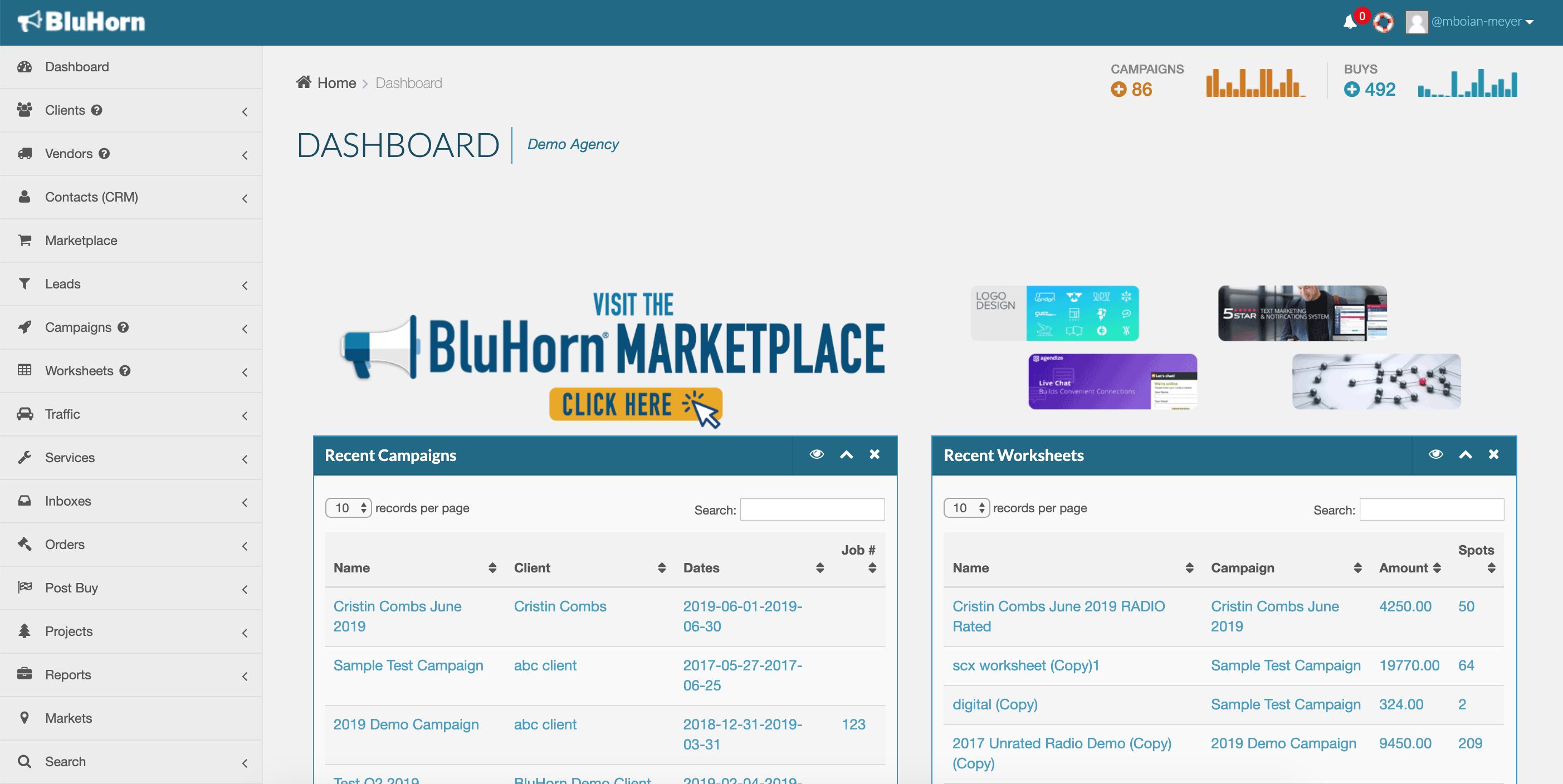Open records per page dropdown in Recent Worksheets
The height and width of the screenshot is (784, 1563).
click(966, 508)
